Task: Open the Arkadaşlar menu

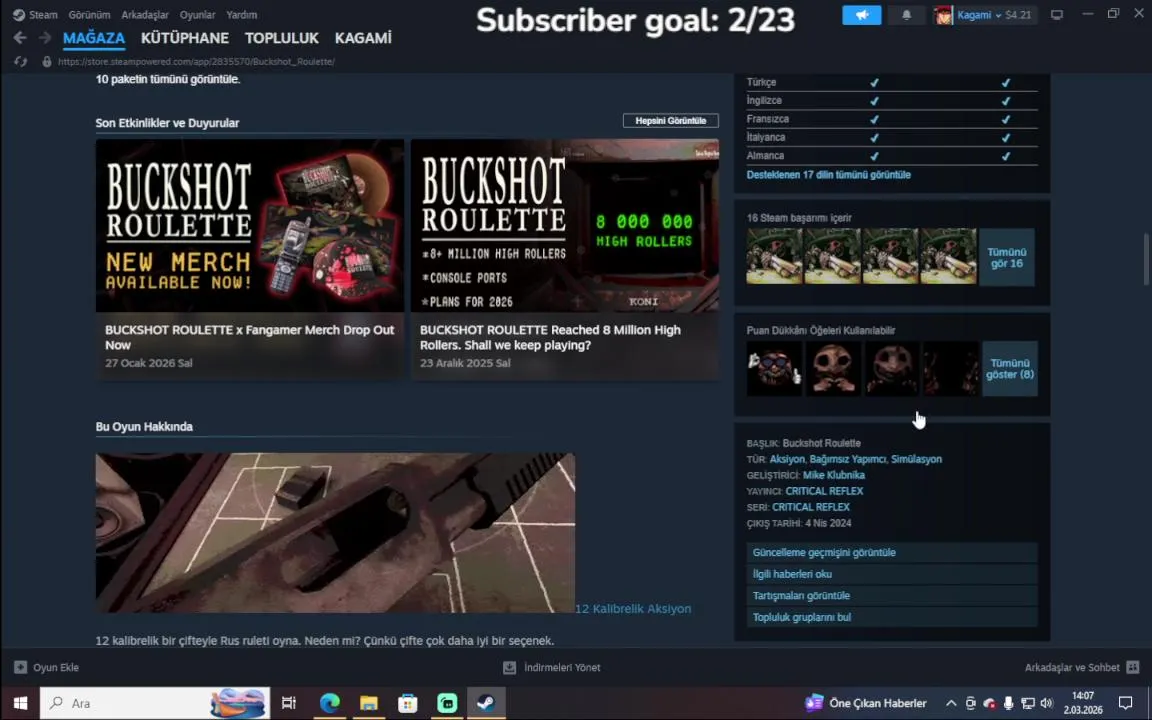Action: pyautogui.click(x=145, y=15)
